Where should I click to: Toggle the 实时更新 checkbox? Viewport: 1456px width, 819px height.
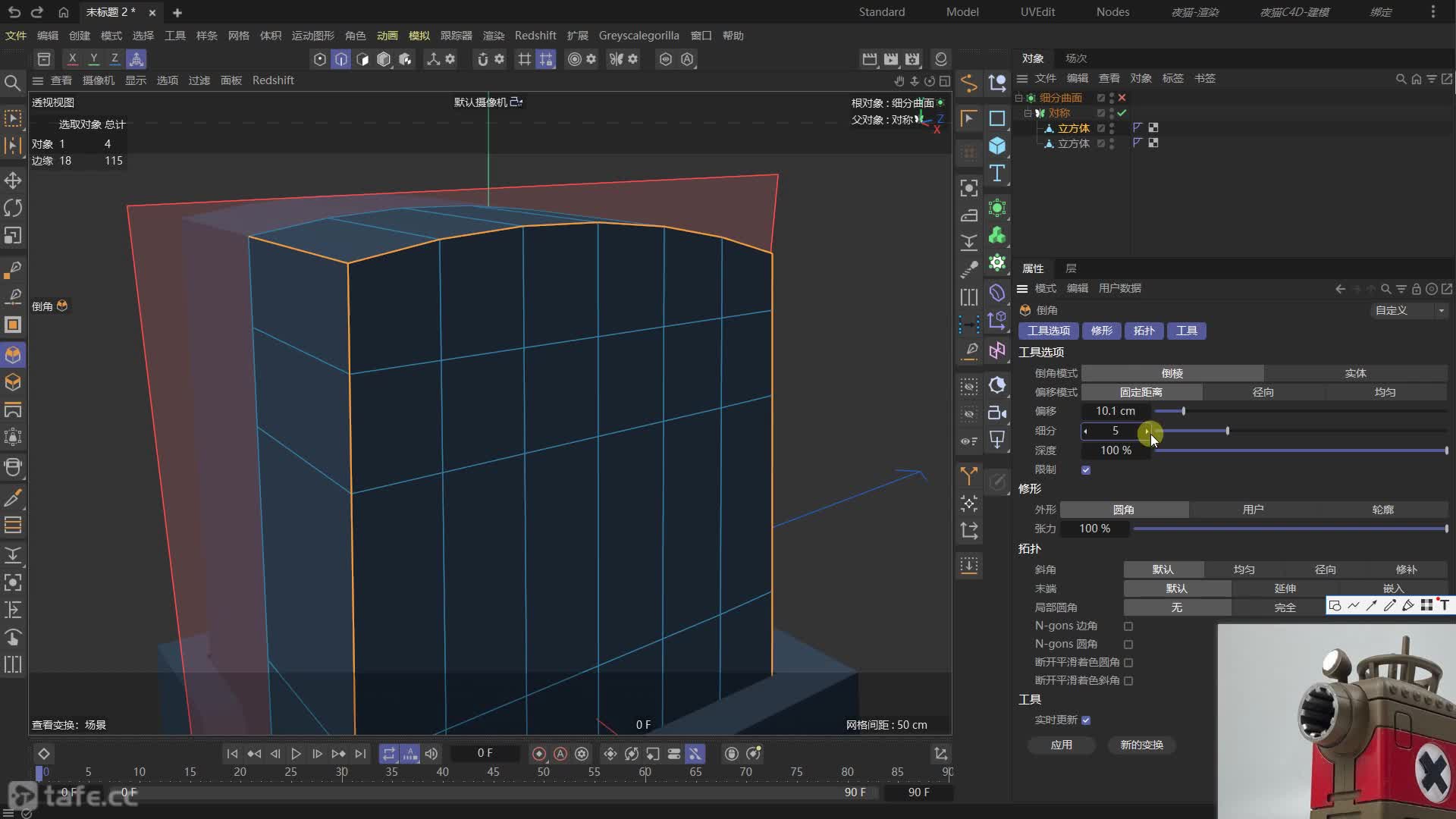(x=1086, y=720)
